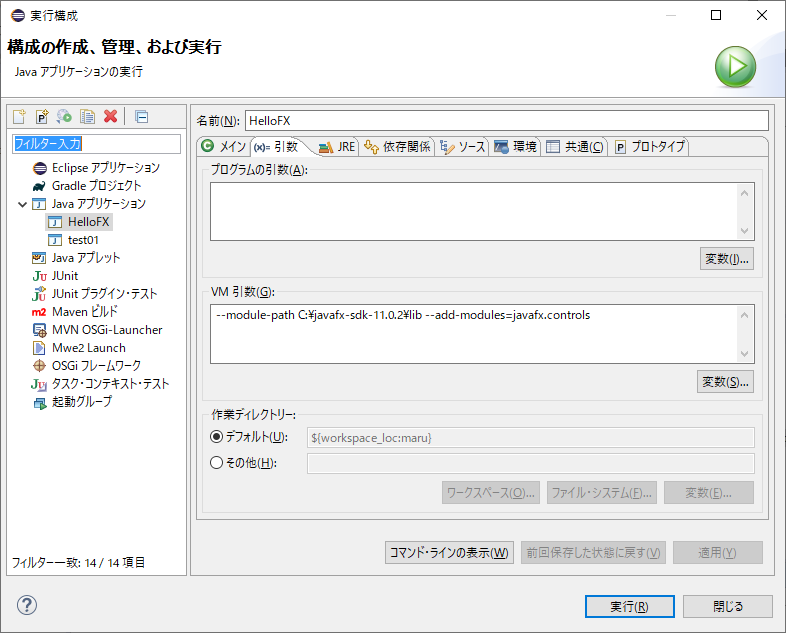Click the 名前 name field

tap(506, 121)
